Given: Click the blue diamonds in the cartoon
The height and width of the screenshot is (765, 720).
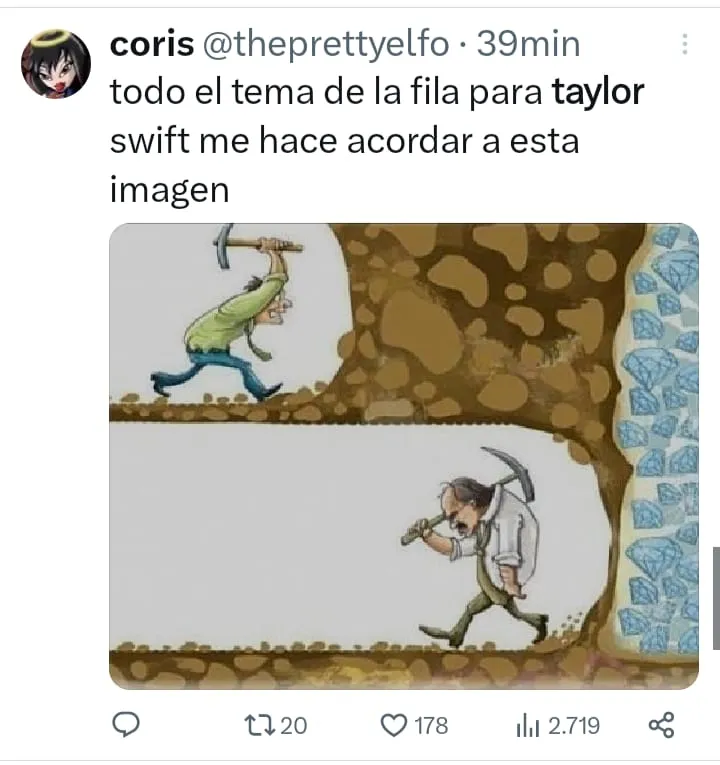Looking at the screenshot, I should [659, 439].
